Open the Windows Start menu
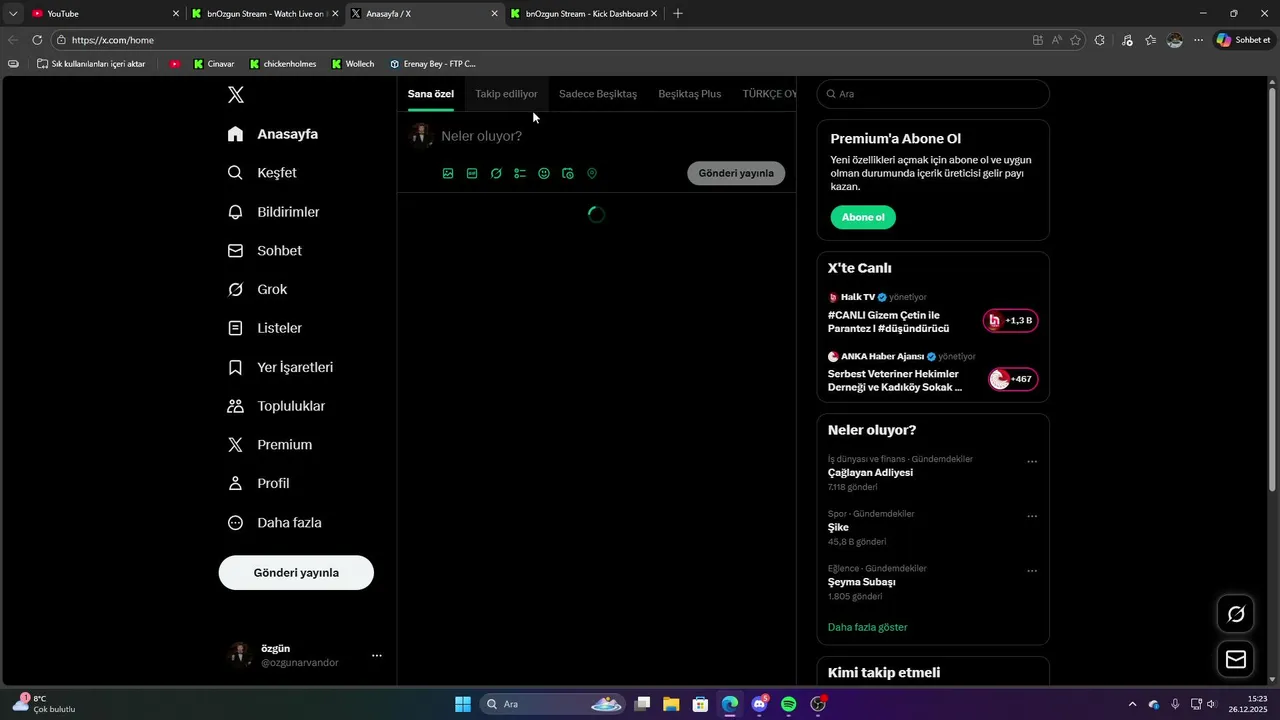Image resolution: width=1280 pixels, height=720 pixels. coord(463,704)
